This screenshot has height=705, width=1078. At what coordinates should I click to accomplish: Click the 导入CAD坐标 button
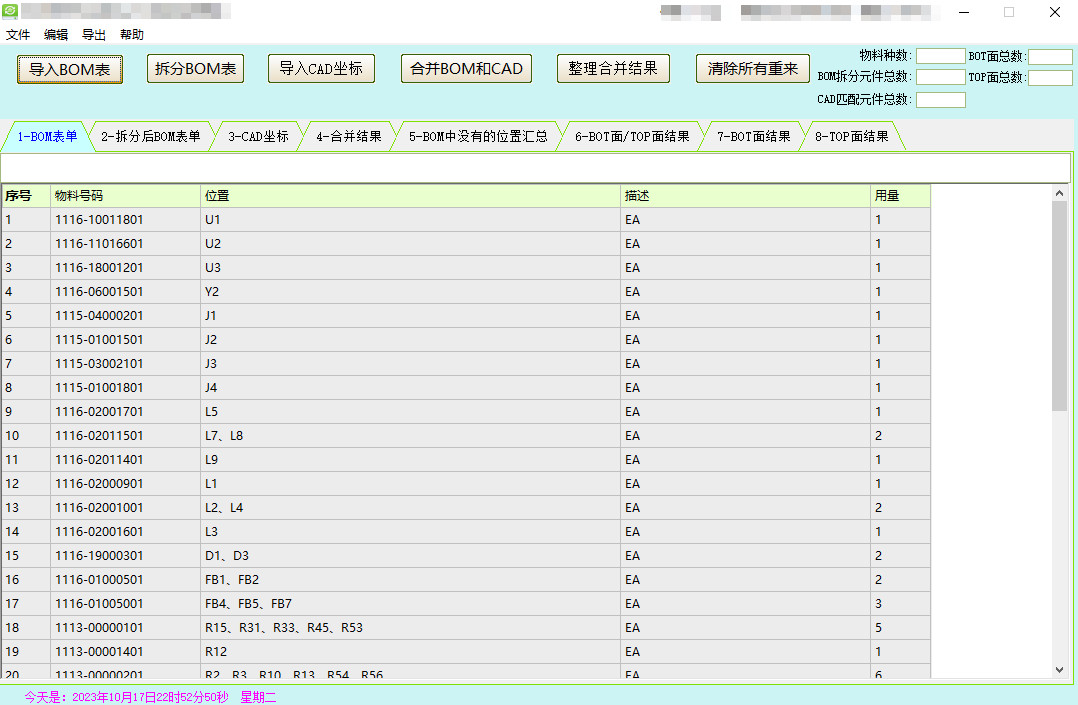(321, 69)
